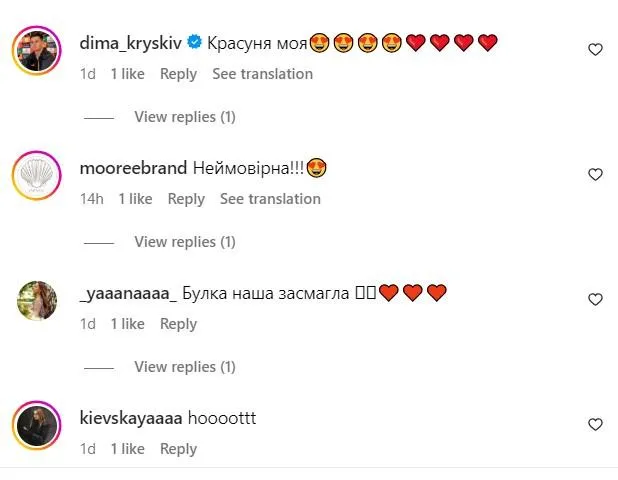Open _yaaanaaaa_'s profile avatar

(x=37, y=300)
